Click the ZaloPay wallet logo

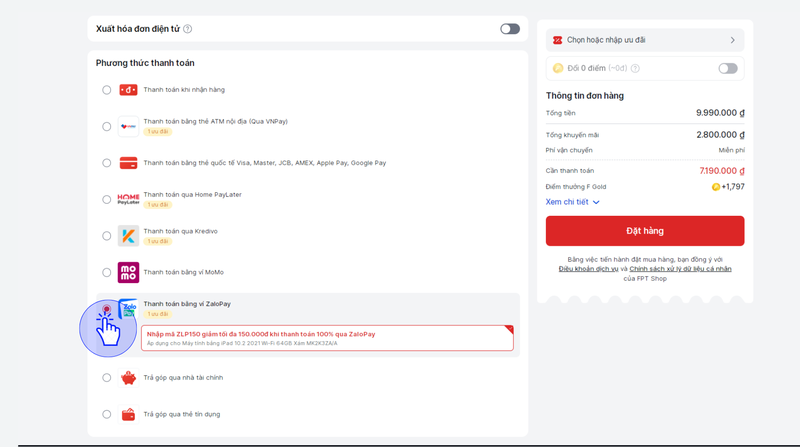(129, 309)
